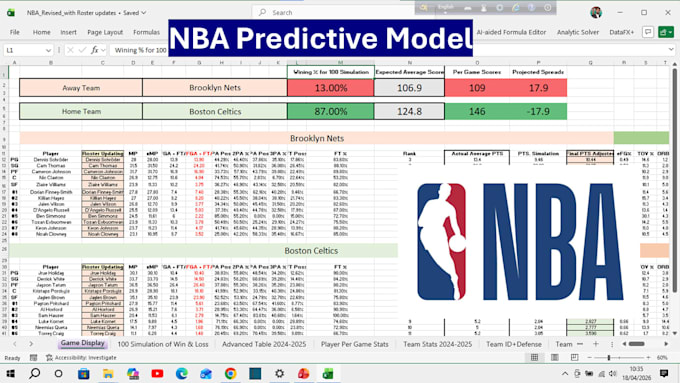Select the Game Display sheet tab
Viewport: 680px width, 383px height.
pos(82,343)
